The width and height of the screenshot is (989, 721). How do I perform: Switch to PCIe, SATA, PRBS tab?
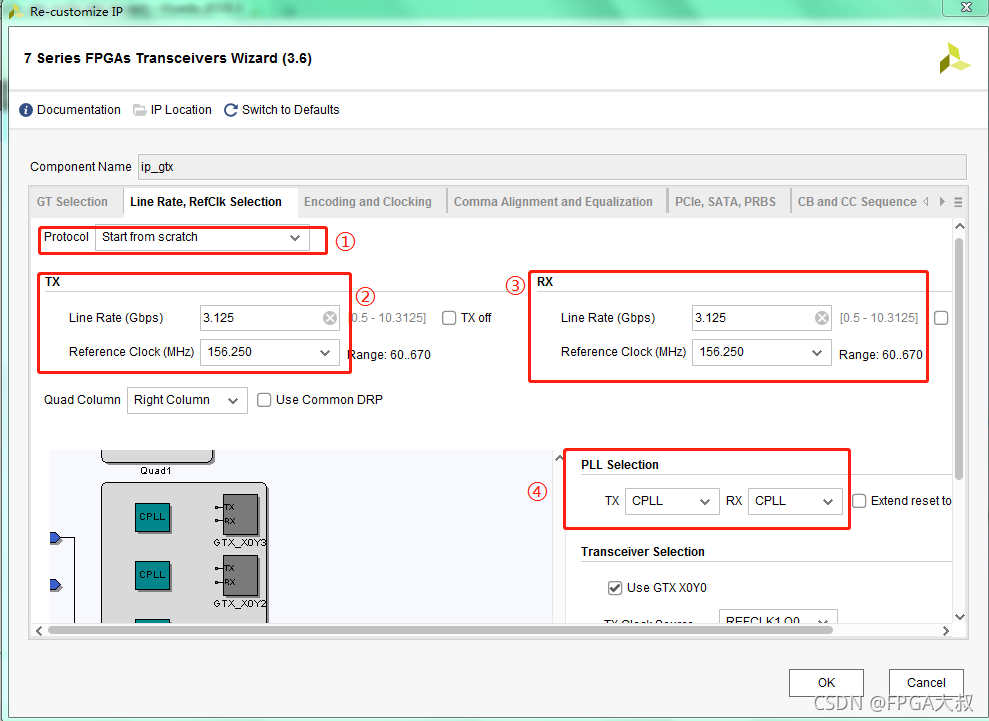coord(725,202)
